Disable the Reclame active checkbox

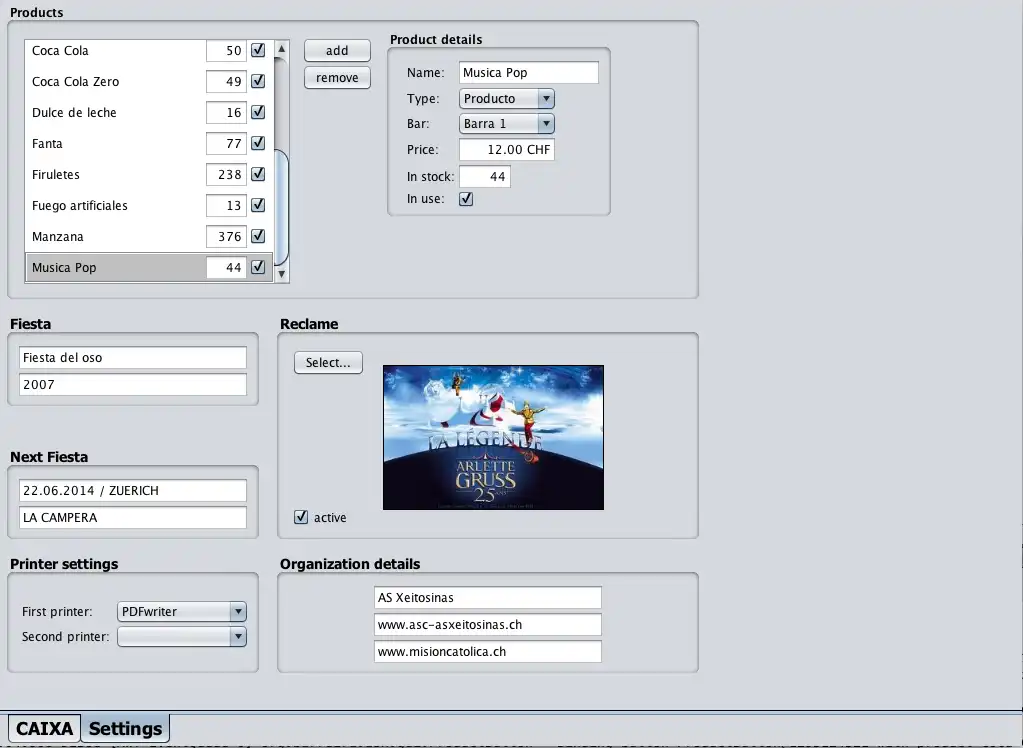point(301,517)
